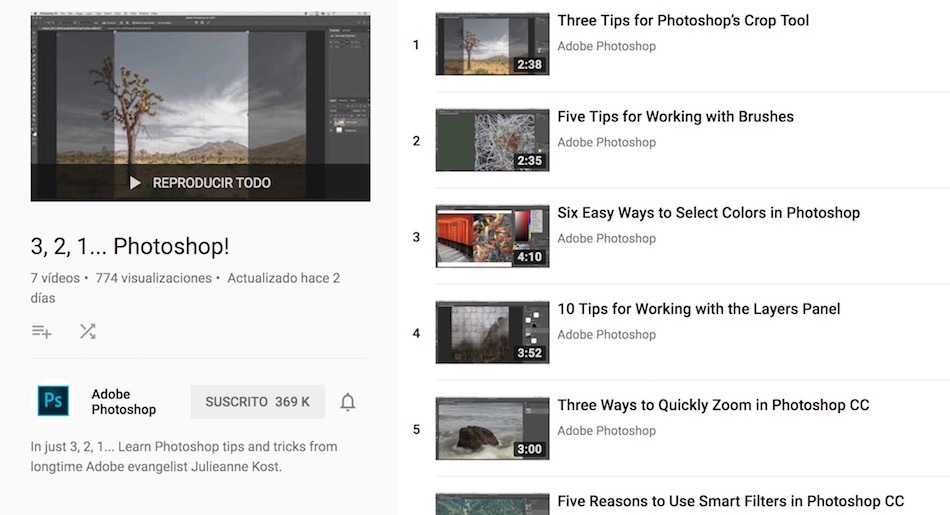Screen dimensions: 950x515
Task: Open the Select Colors video thumbnail
Action: [x=493, y=236]
